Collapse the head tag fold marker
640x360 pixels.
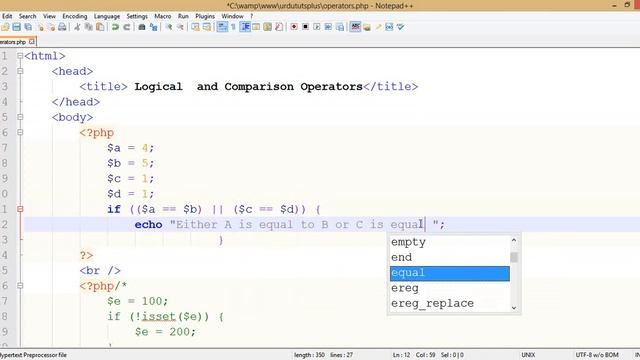(x=20, y=71)
